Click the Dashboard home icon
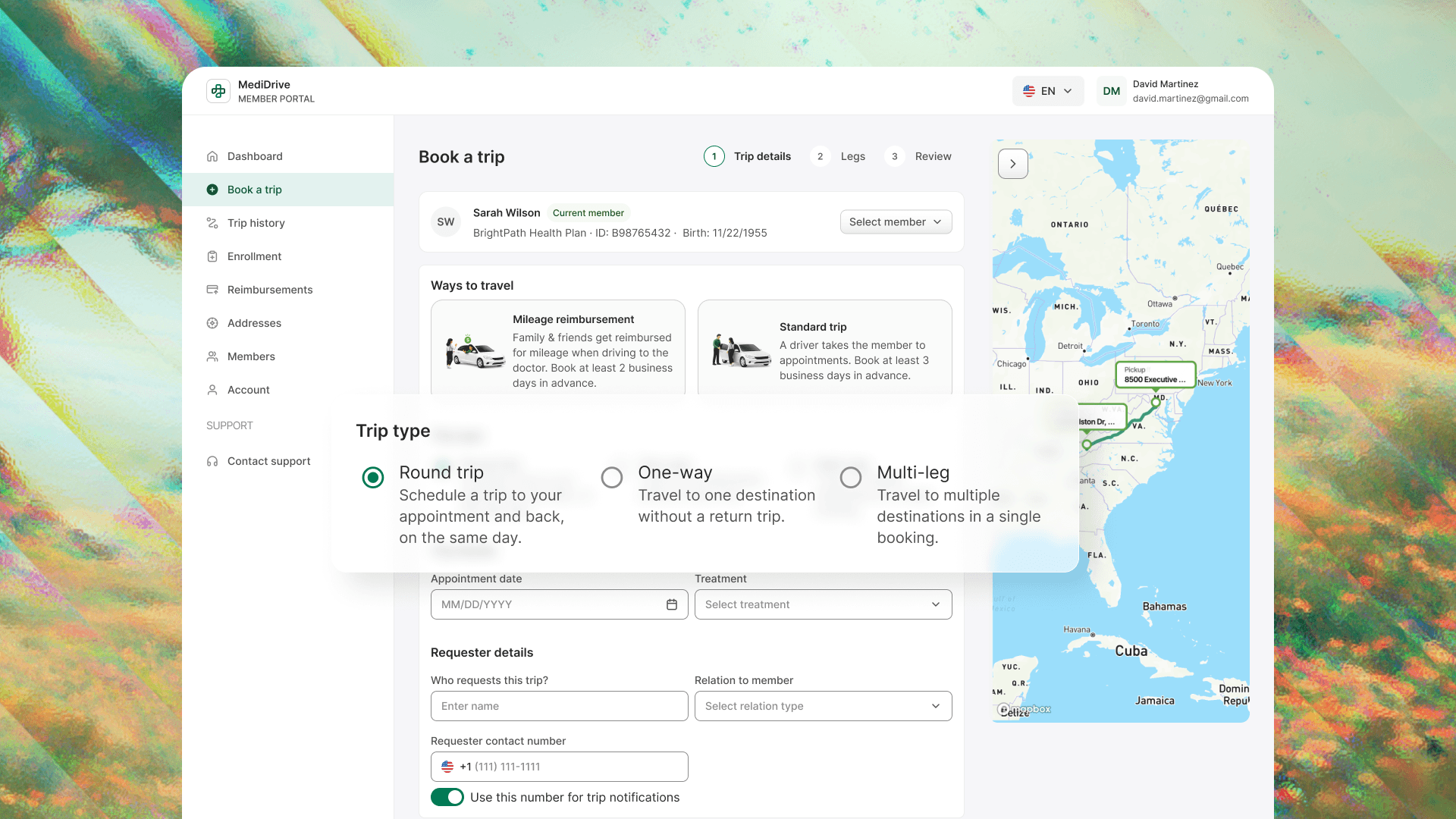The image size is (1456, 819). tap(212, 156)
